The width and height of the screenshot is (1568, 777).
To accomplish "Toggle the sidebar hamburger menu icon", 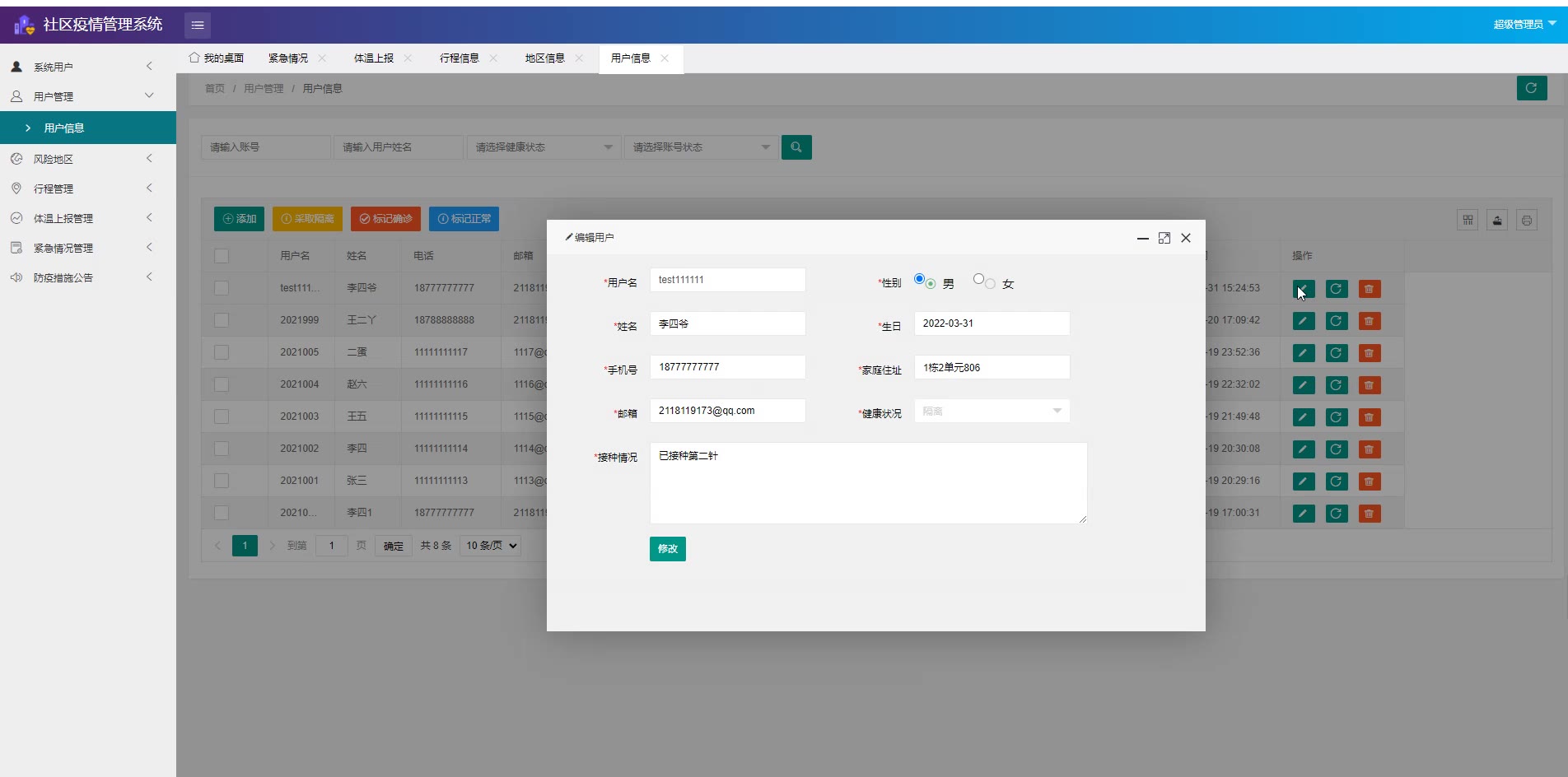I will click(198, 26).
